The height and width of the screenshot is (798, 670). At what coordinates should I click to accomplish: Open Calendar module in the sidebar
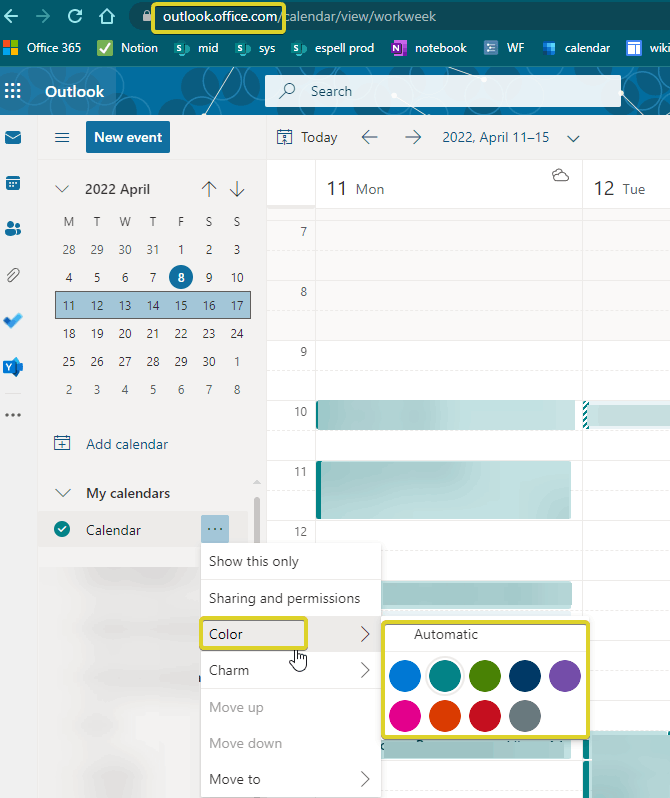[x=13, y=183]
